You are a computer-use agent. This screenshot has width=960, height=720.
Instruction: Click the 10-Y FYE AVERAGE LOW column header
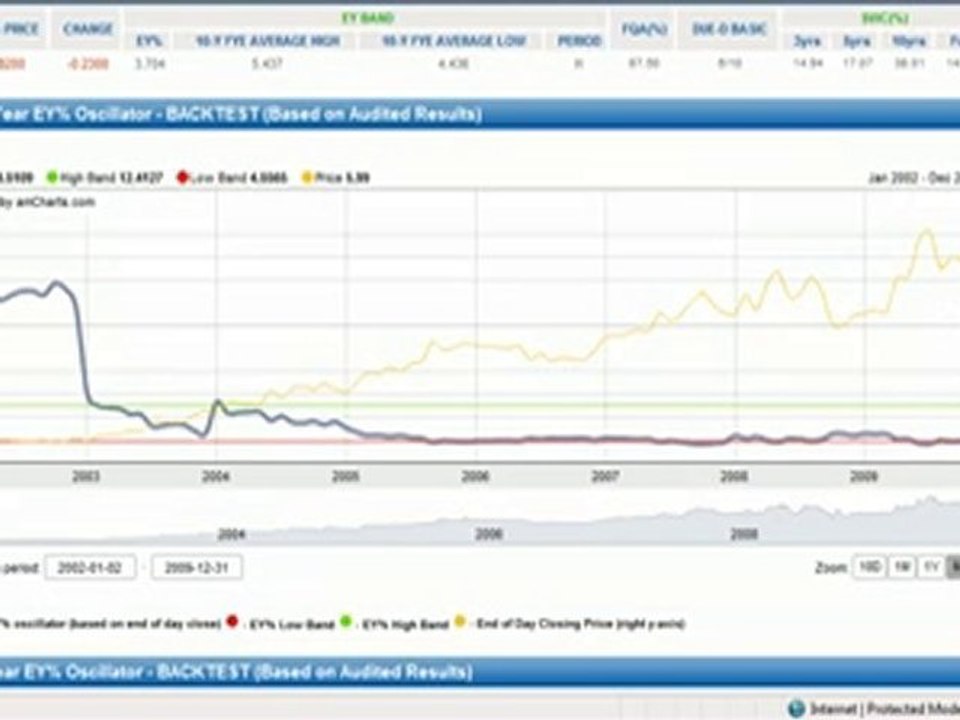[x=454, y=41]
